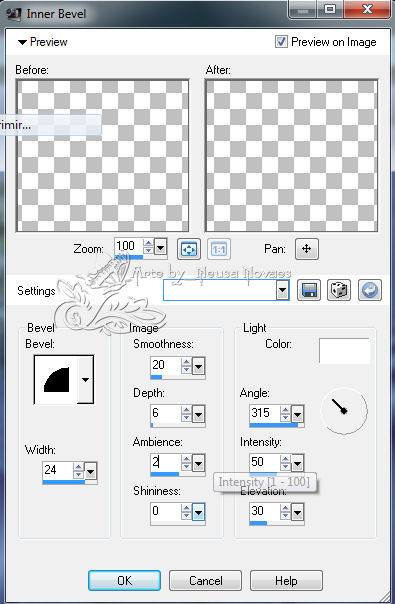395x604 pixels.
Task: Increase the Width value with up arrow
Action: (79, 467)
